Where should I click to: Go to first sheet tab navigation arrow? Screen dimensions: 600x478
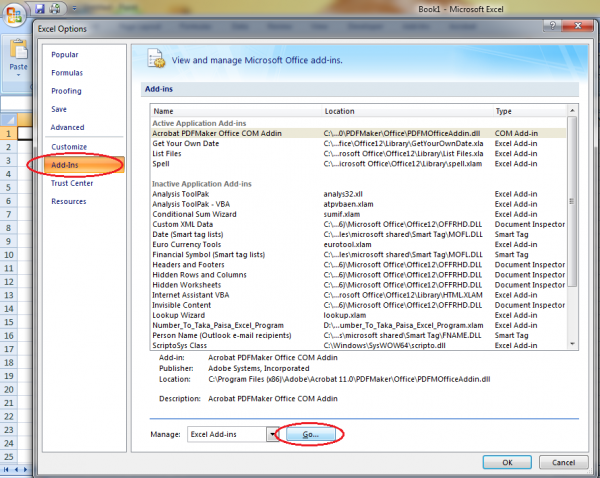(x=6, y=470)
